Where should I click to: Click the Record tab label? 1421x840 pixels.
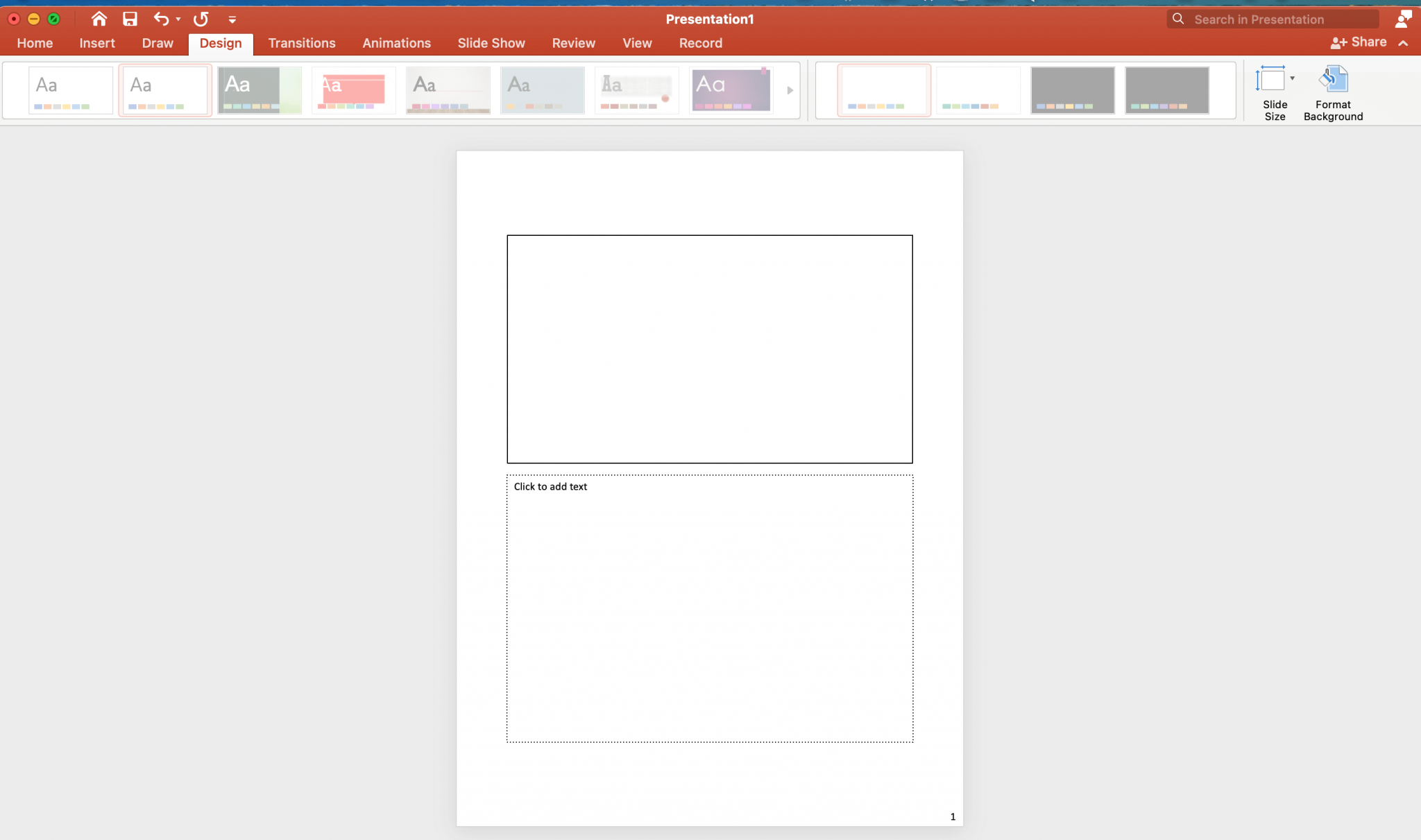[x=700, y=42]
